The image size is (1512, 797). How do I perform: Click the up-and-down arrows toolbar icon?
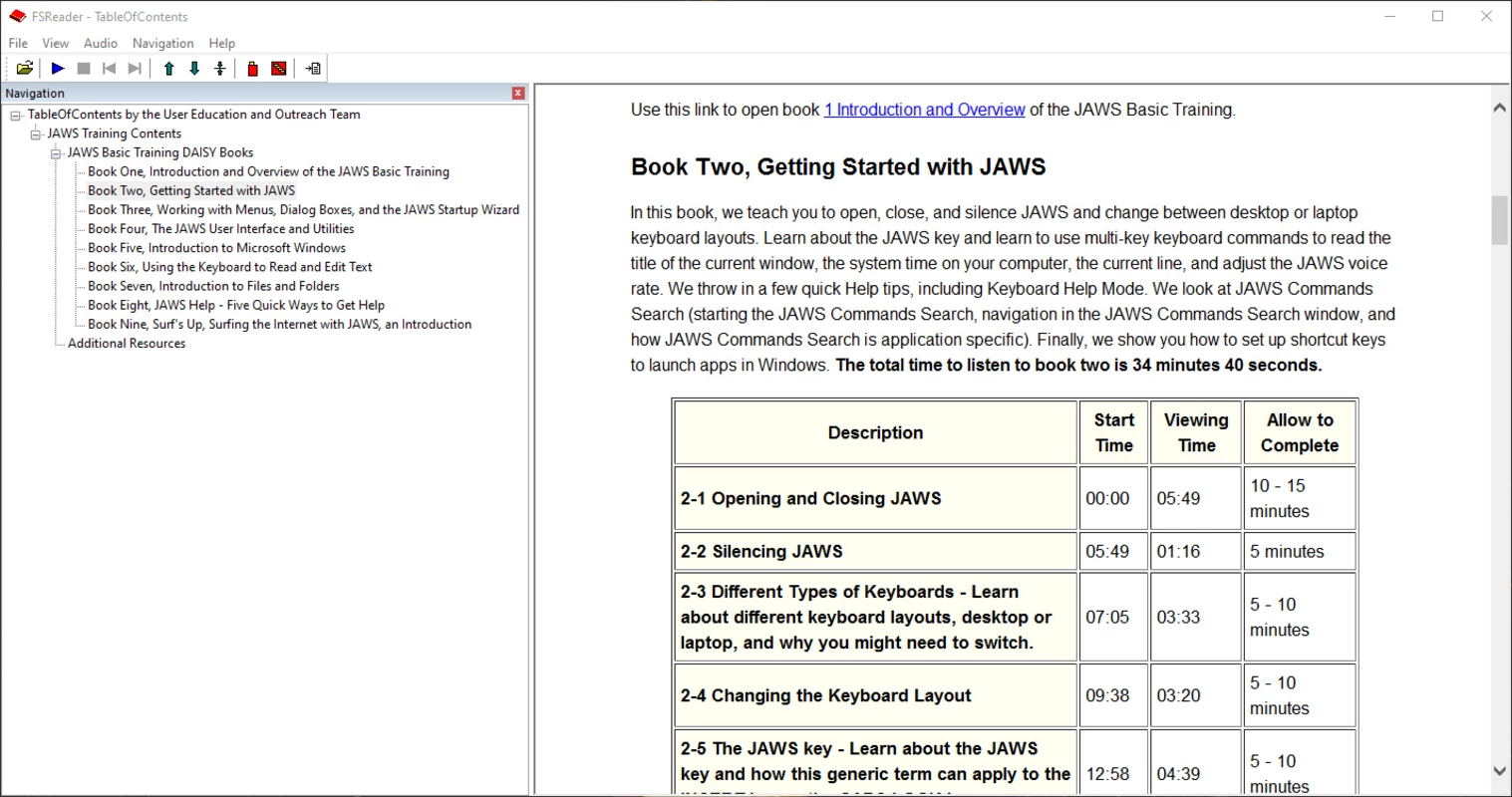pos(220,68)
